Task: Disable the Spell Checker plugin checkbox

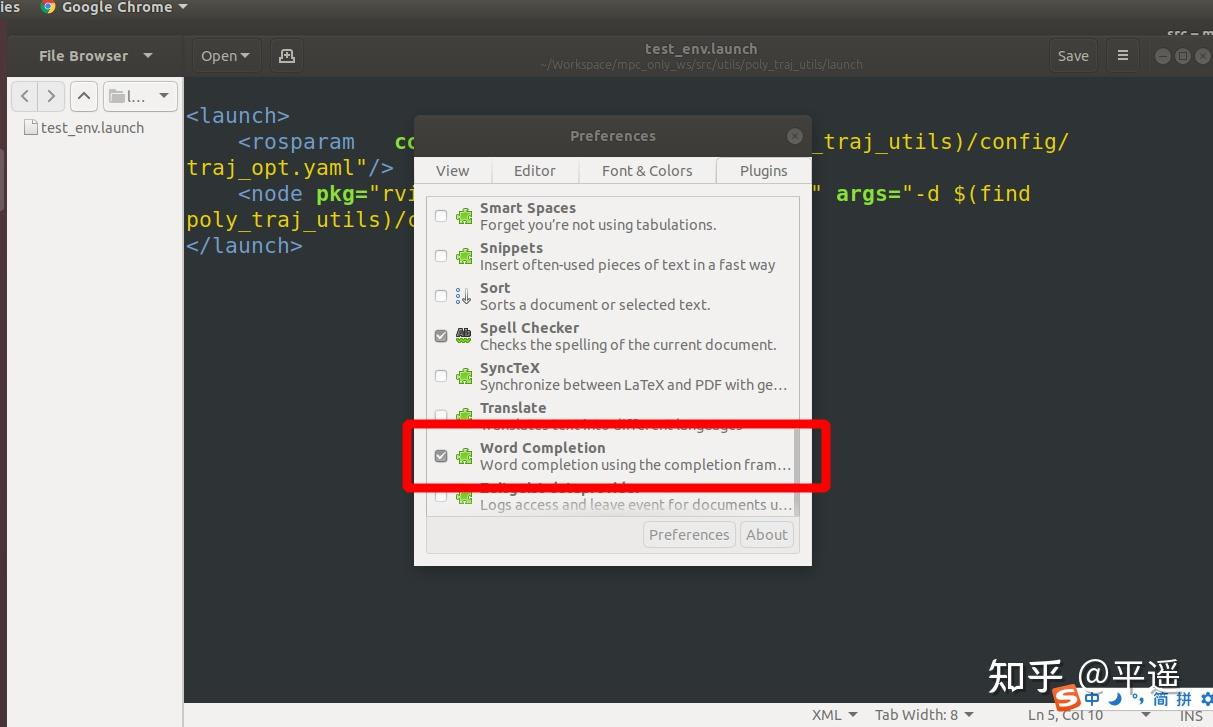Action: tap(441, 336)
